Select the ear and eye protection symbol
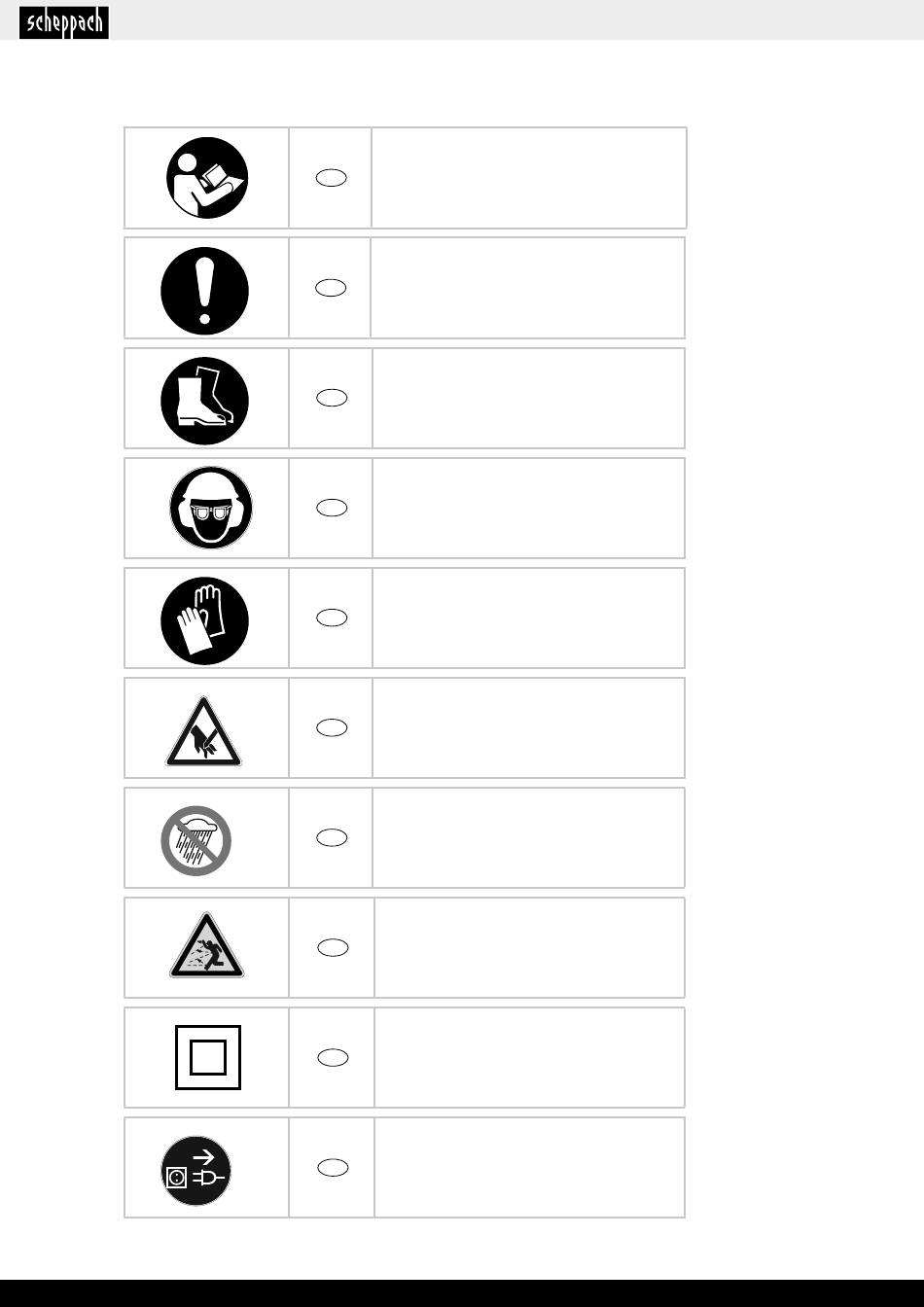Screen dimensions: 924x1307 210,508
